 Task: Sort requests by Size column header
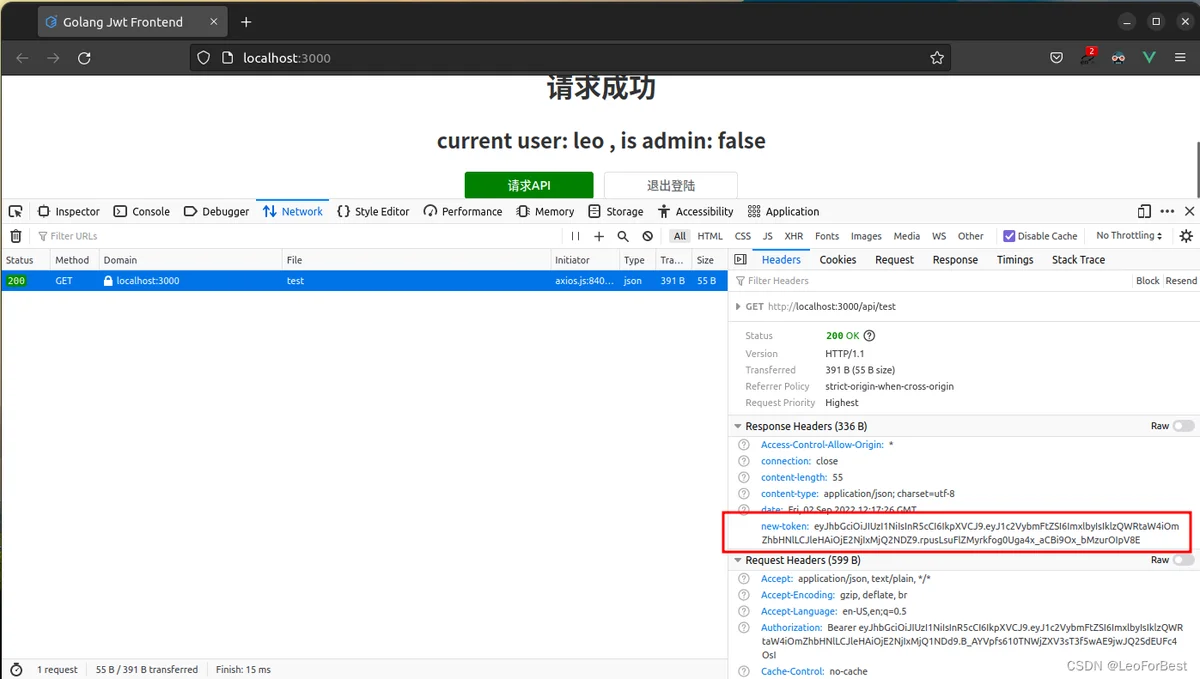click(709, 260)
